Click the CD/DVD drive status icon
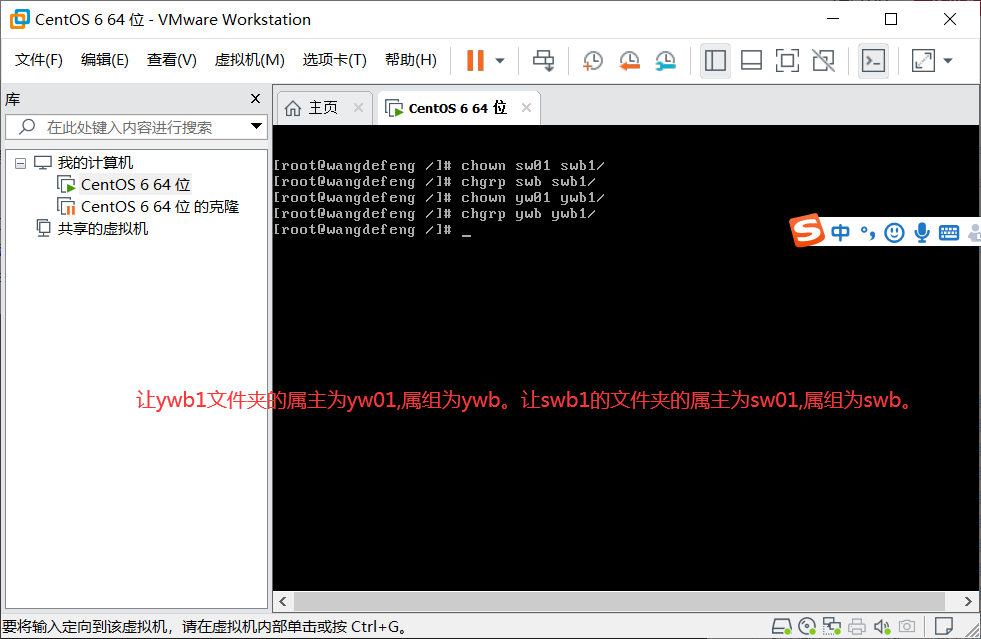The width and height of the screenshot is (981, 639). point(807,626)
